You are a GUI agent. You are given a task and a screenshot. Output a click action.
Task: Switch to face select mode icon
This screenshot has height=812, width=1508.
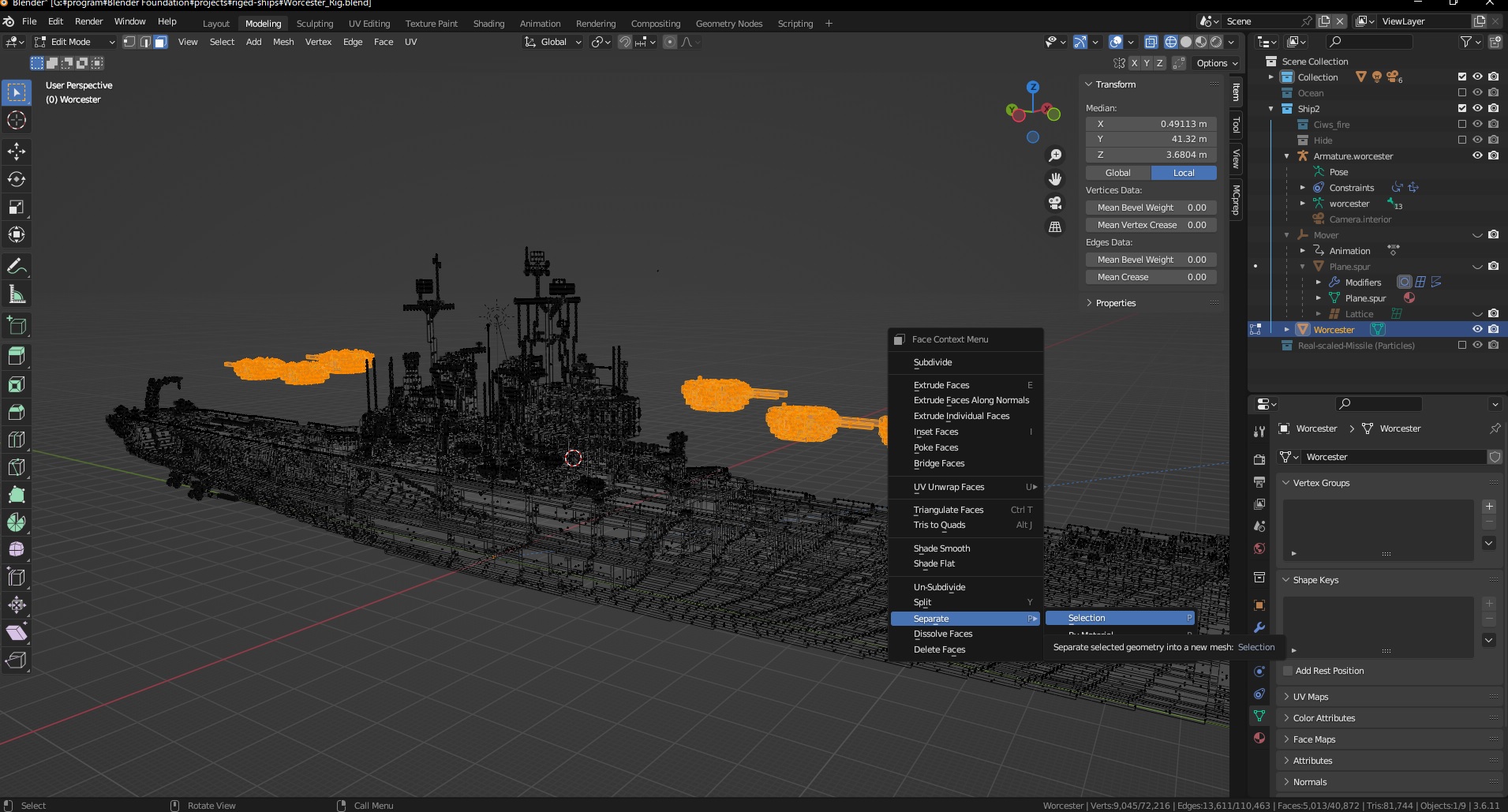(160, 42)
